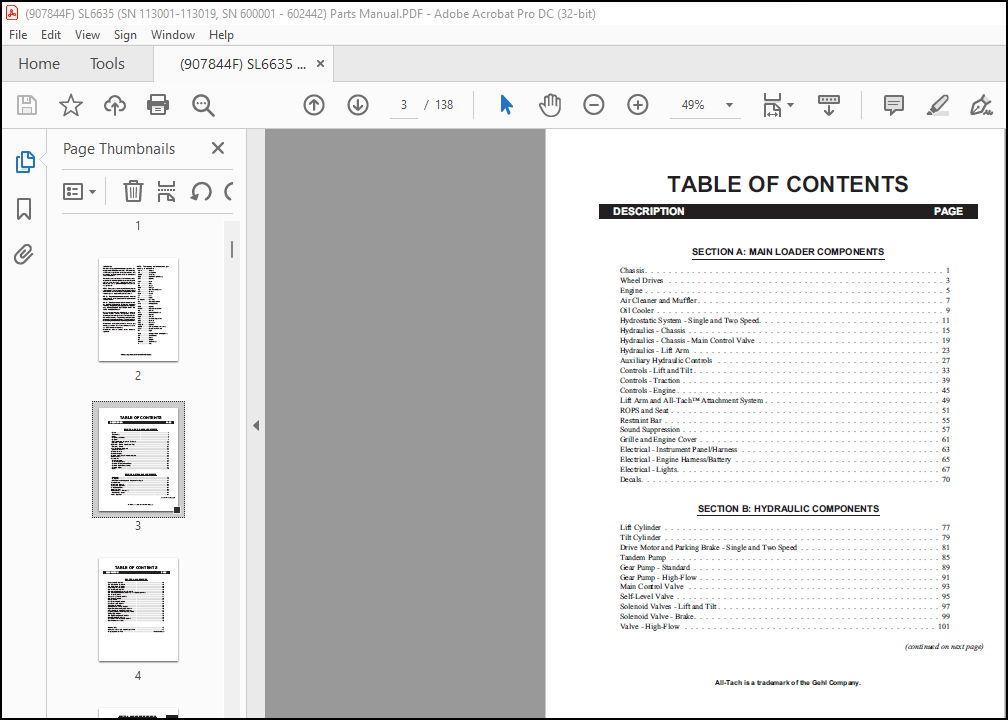Click the 'ROPS and Seat' entry
The image size is (1008, 720).
pyautogui.click(x=784, y=410)
